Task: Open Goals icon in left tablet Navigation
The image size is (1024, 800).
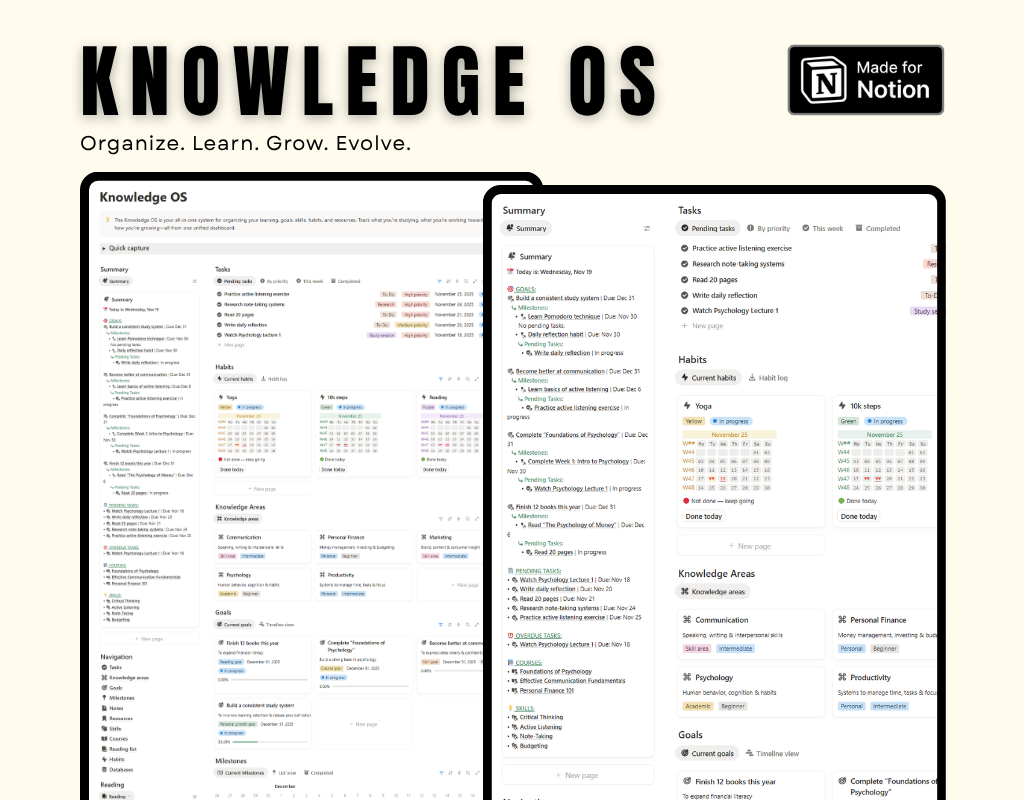Action: tap(104, 688)
